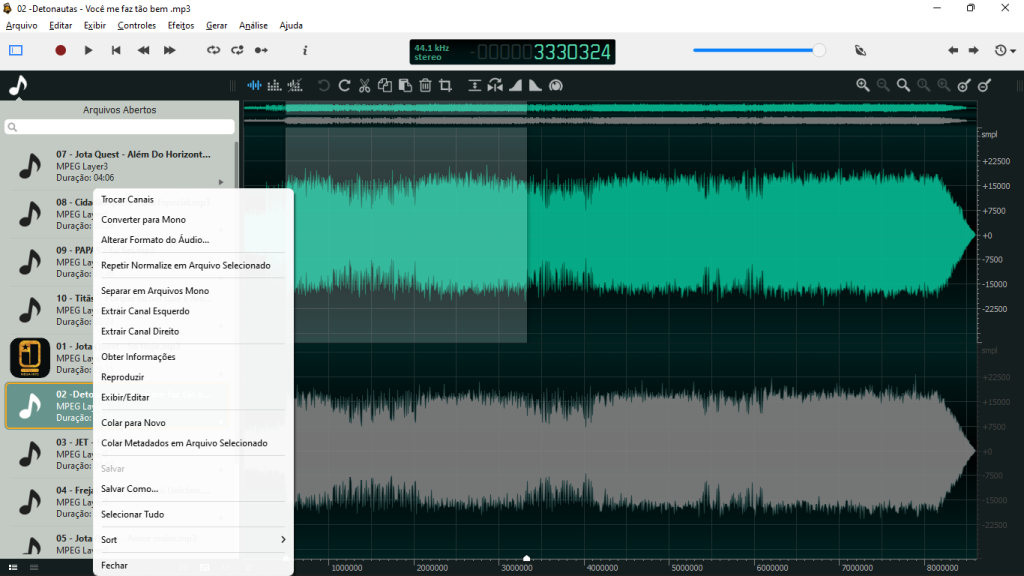Click the search field in Arquivos Abertos

click(x=118, y=127)
